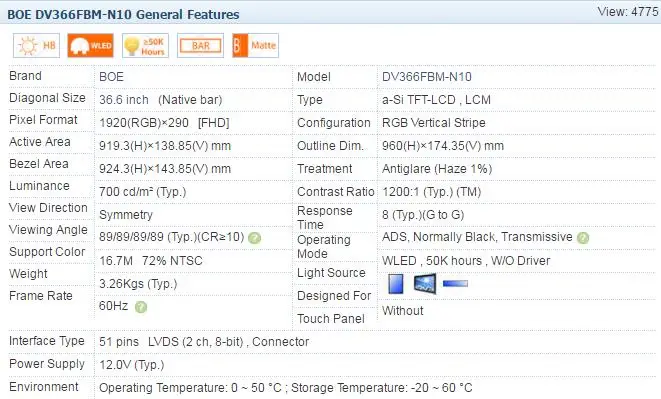The width and height of the screenshot is (661, 399).
Task: Open help icon beside Operating Mode value
Action: pos(583,238)
